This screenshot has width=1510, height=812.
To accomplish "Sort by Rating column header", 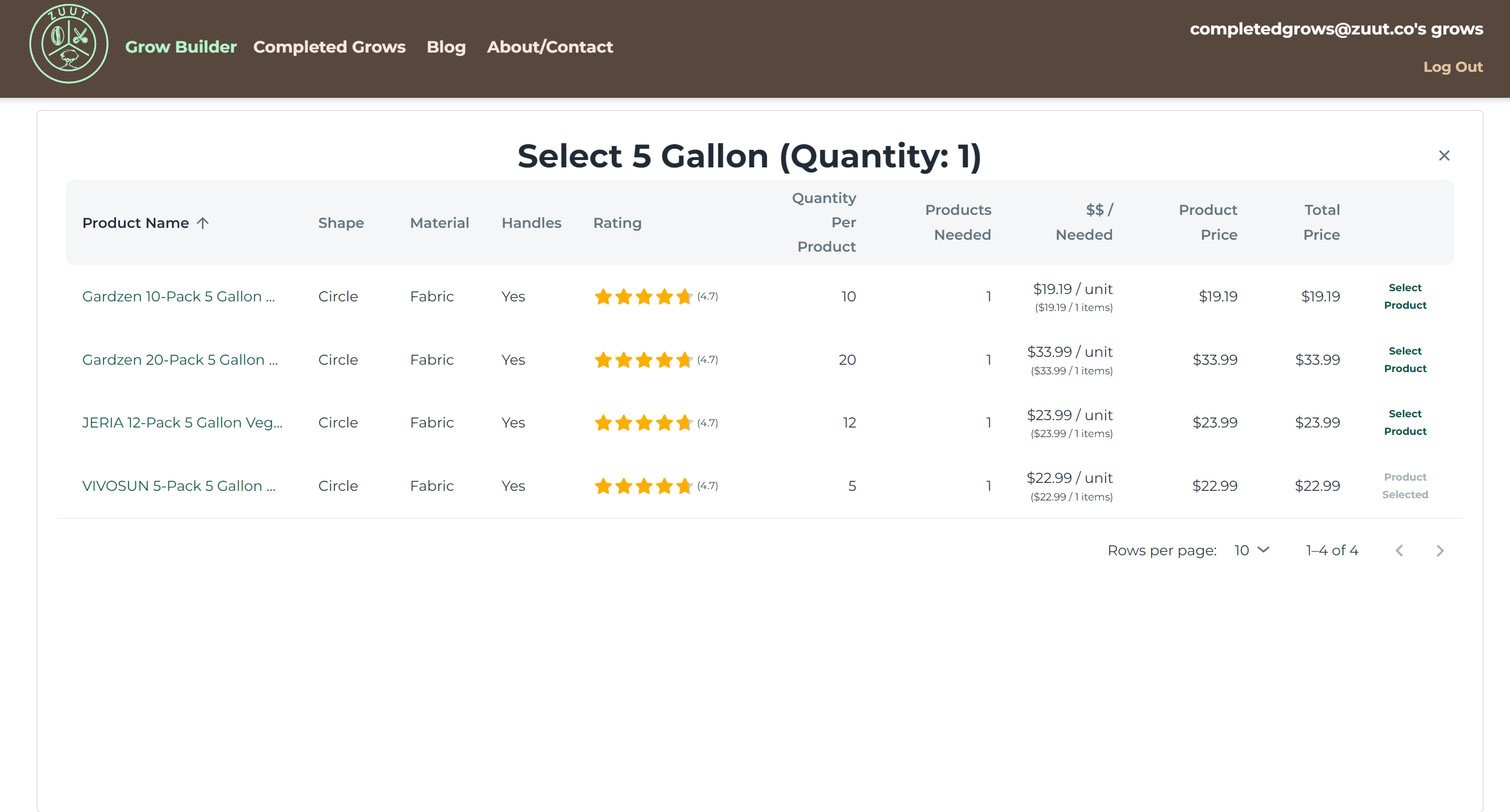I will pos(617,223).
